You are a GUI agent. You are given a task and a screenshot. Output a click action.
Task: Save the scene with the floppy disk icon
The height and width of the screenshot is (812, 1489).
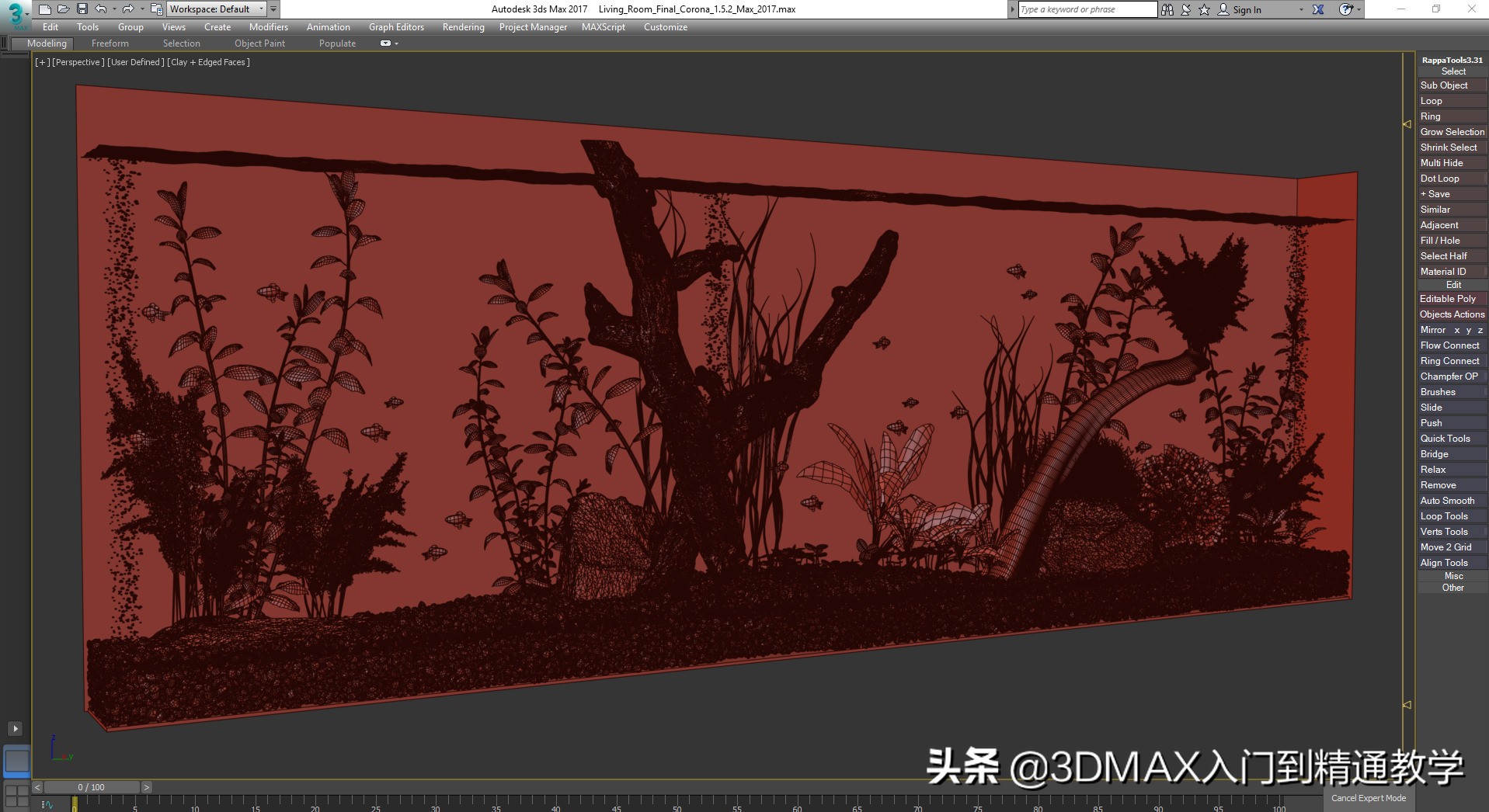[x=82, y=9]
